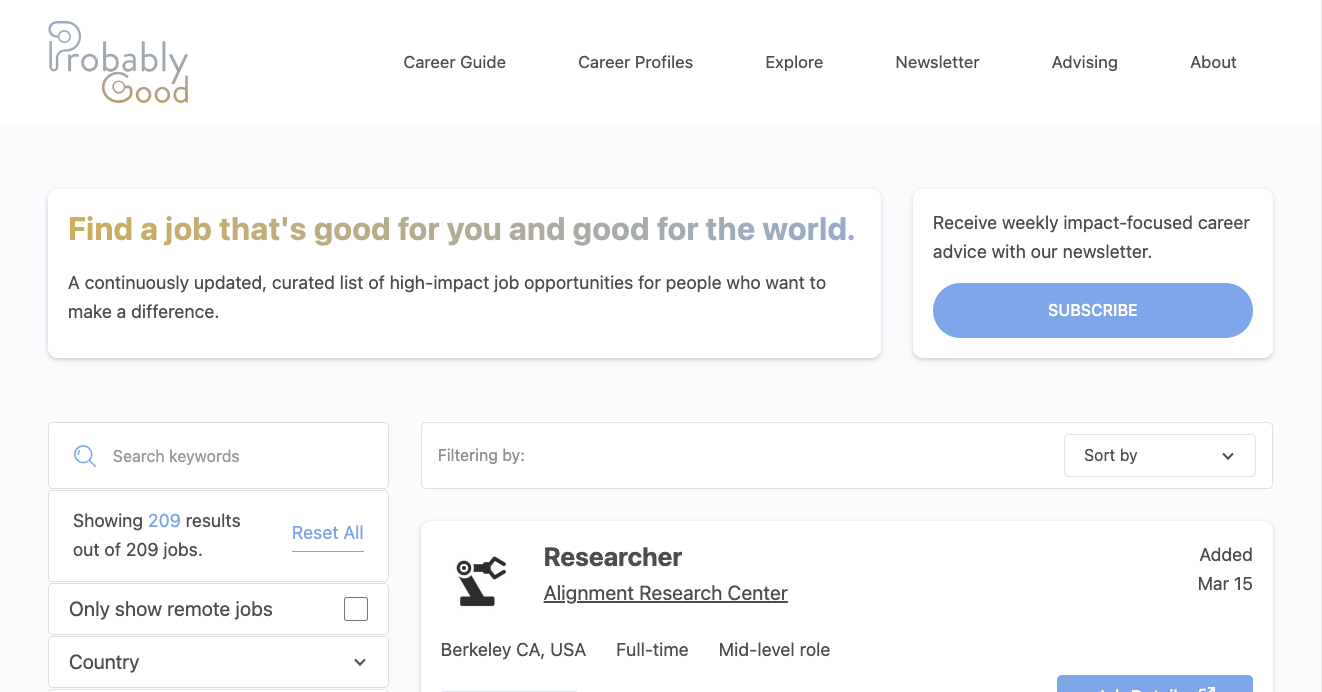Open the Alignment Research Center link
The width and height of the screenshot is (1322, 692).
pos(665,593)
